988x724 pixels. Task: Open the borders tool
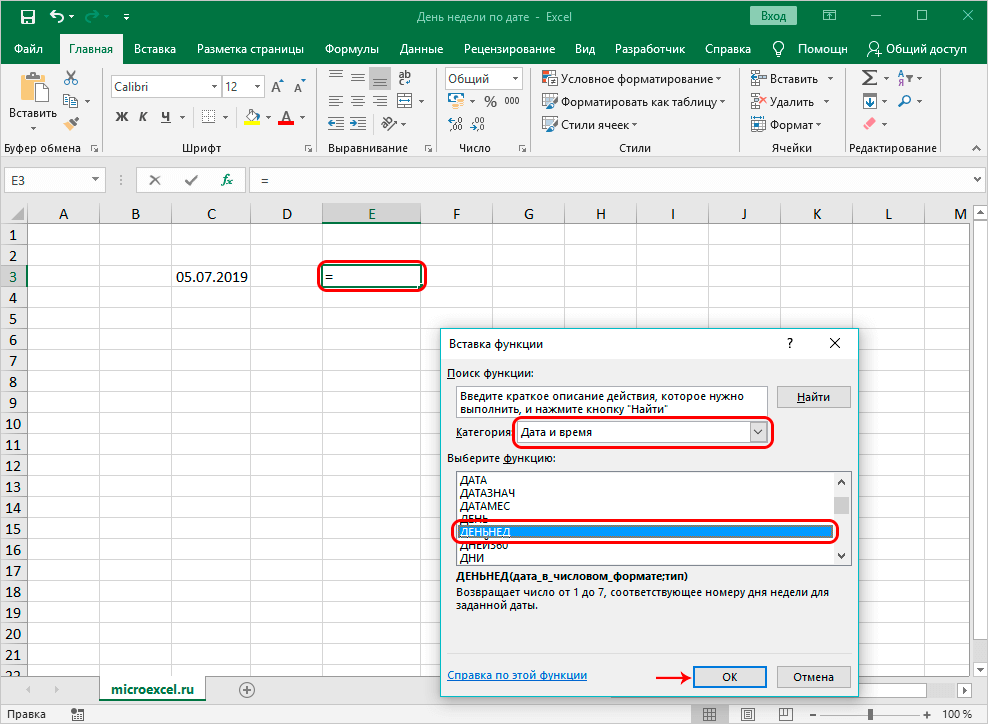(x=209, y=117)
